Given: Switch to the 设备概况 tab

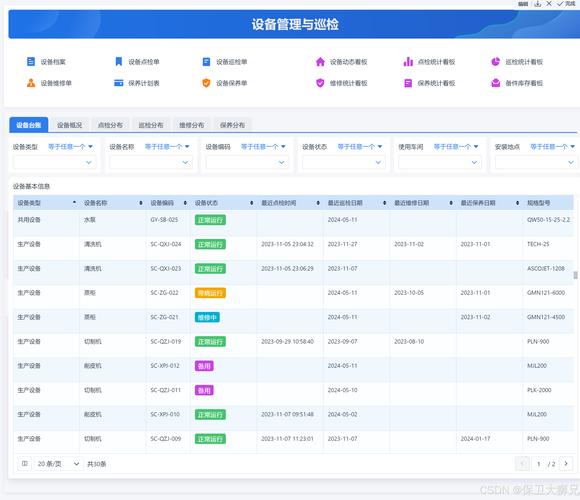Looking at the screenshot, I should 70,125.
